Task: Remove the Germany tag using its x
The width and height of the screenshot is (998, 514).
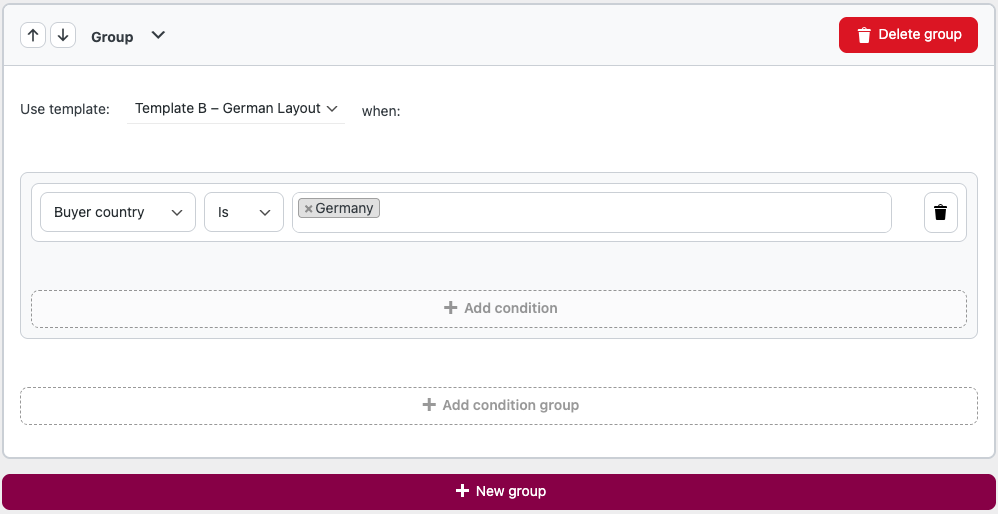Action: tap(309, 209)
